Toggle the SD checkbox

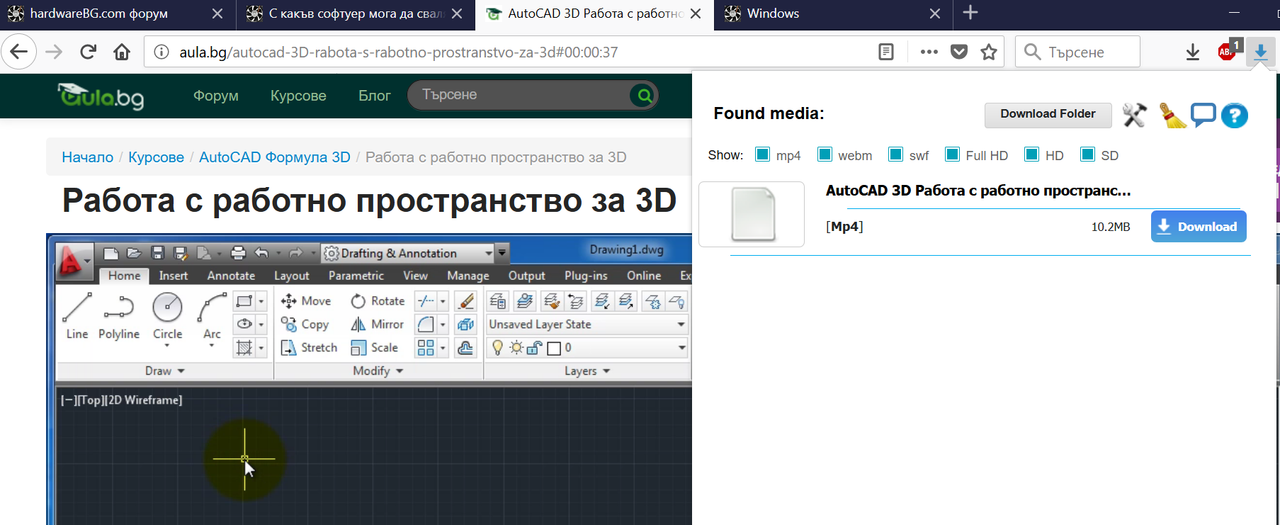coord(1087,155)
